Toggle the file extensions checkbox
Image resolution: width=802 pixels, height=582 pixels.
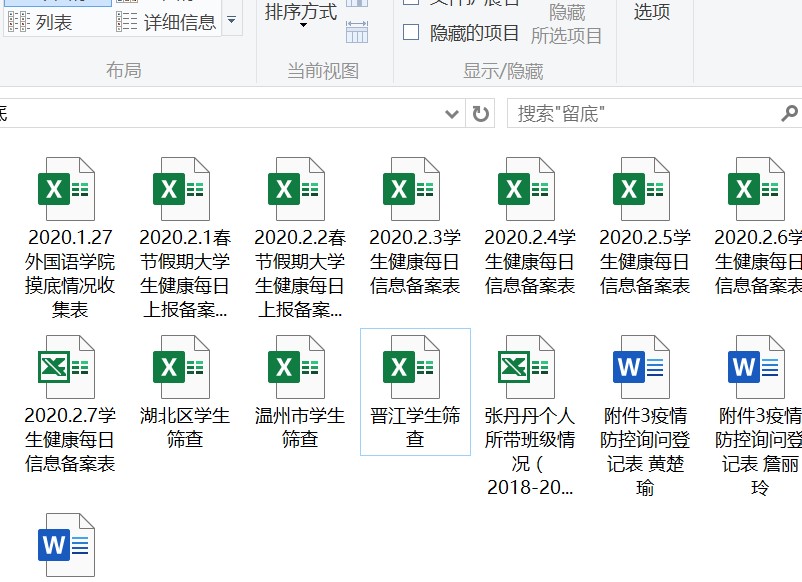(411, 3)
